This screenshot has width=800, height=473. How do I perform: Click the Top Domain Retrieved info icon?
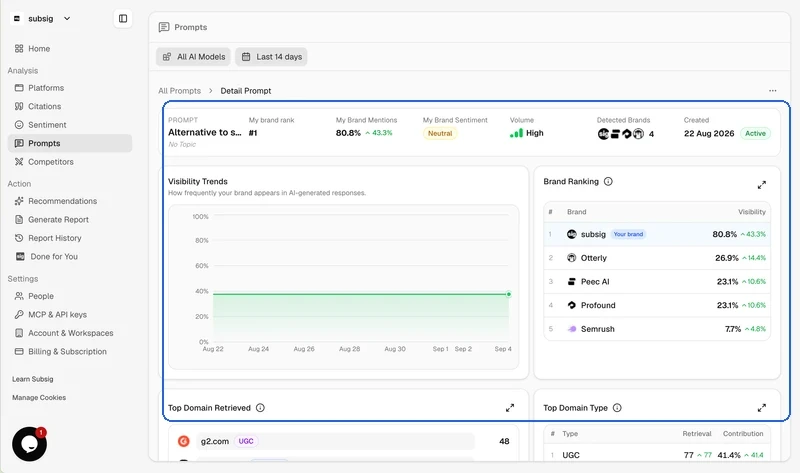[260, 408]
